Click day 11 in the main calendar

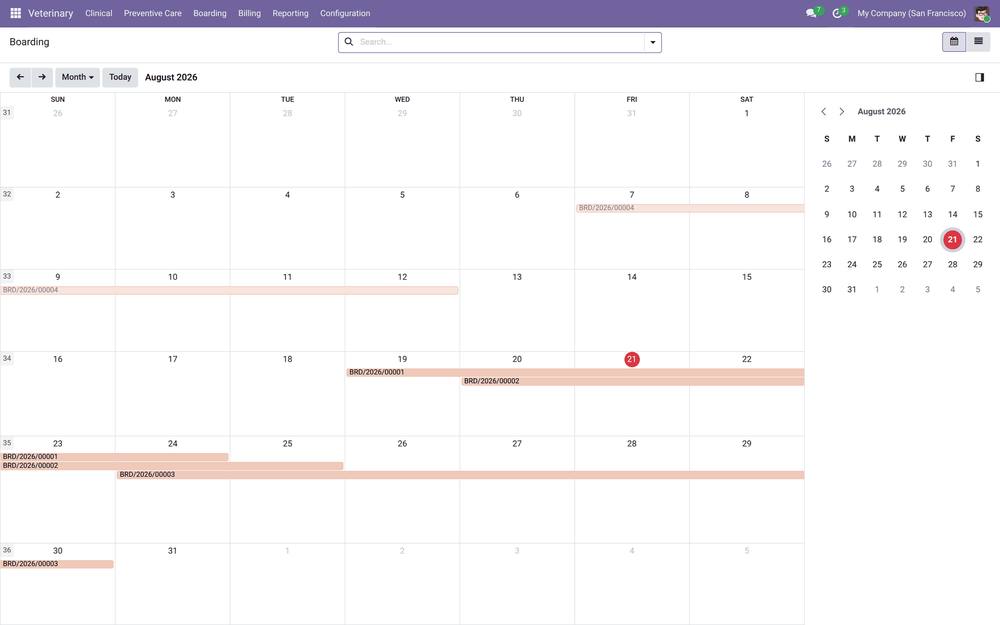287,277
